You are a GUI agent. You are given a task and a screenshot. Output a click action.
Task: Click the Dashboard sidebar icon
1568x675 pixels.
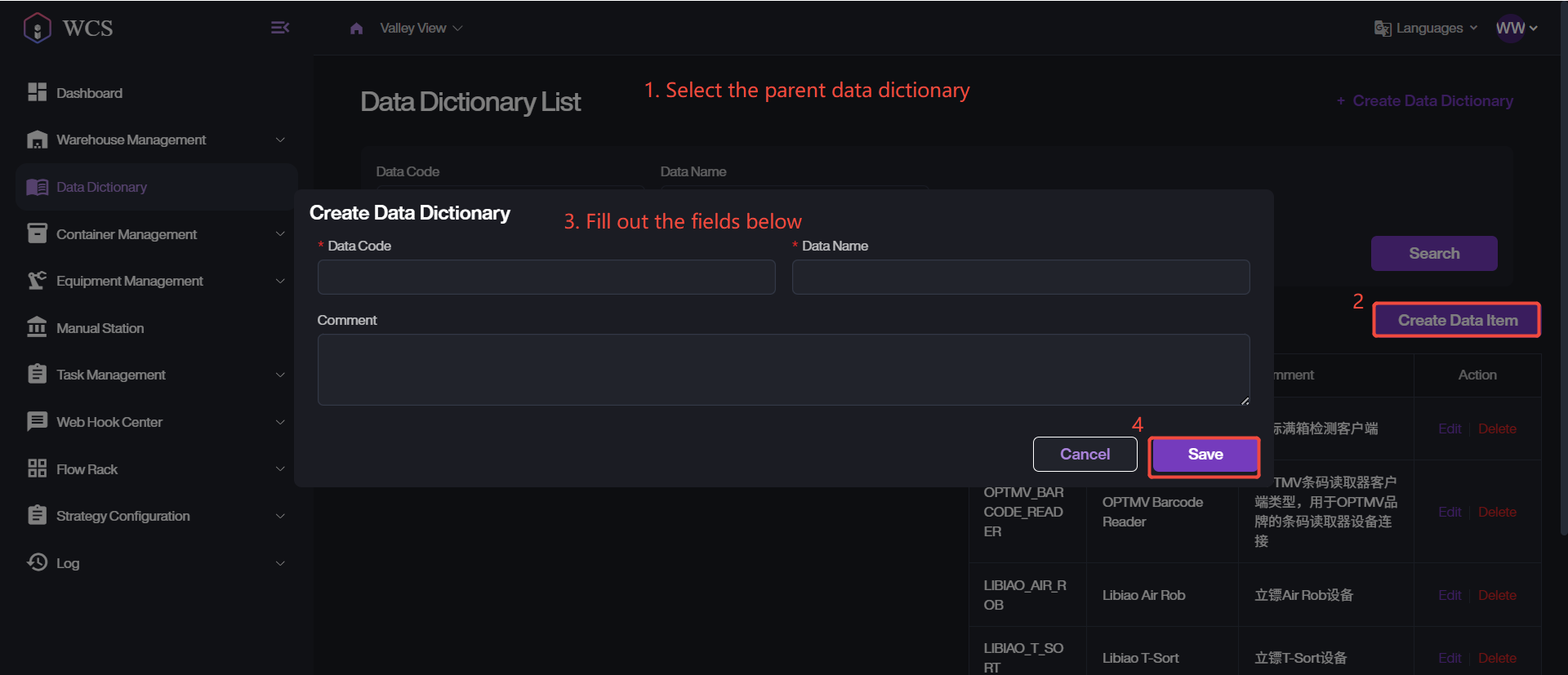point(37,92)
